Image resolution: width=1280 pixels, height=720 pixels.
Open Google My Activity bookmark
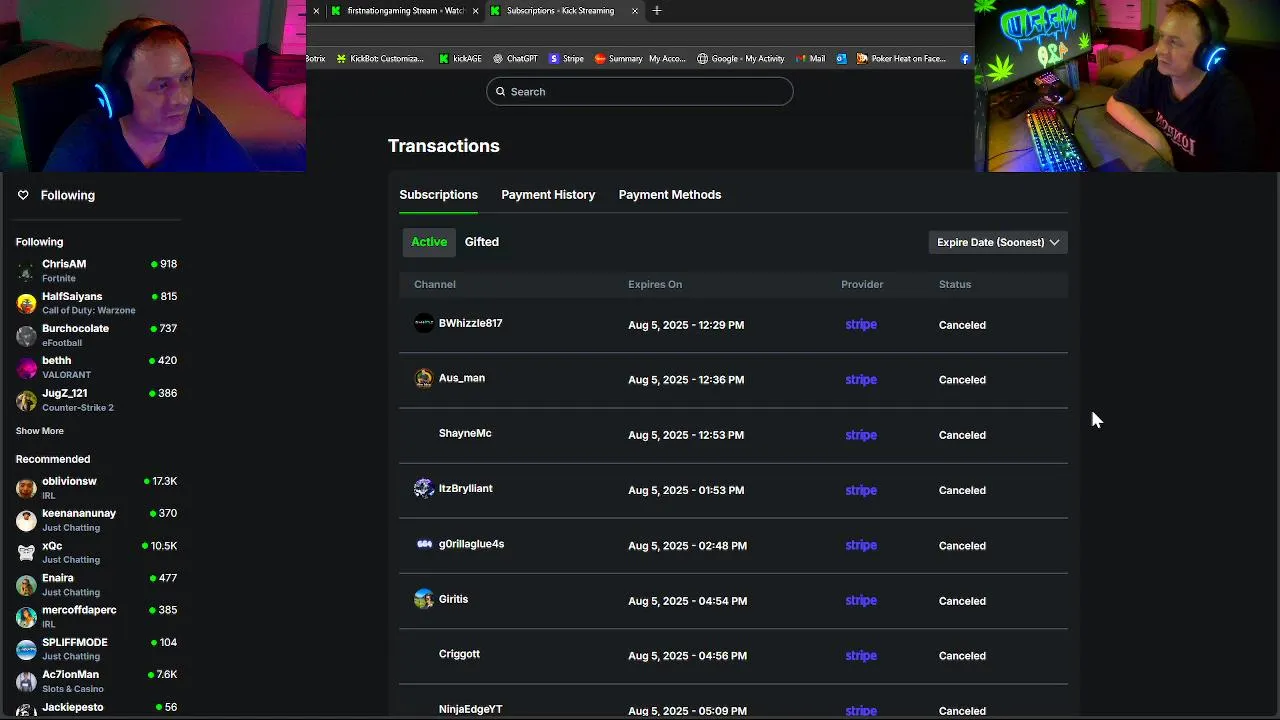point(740,59)
